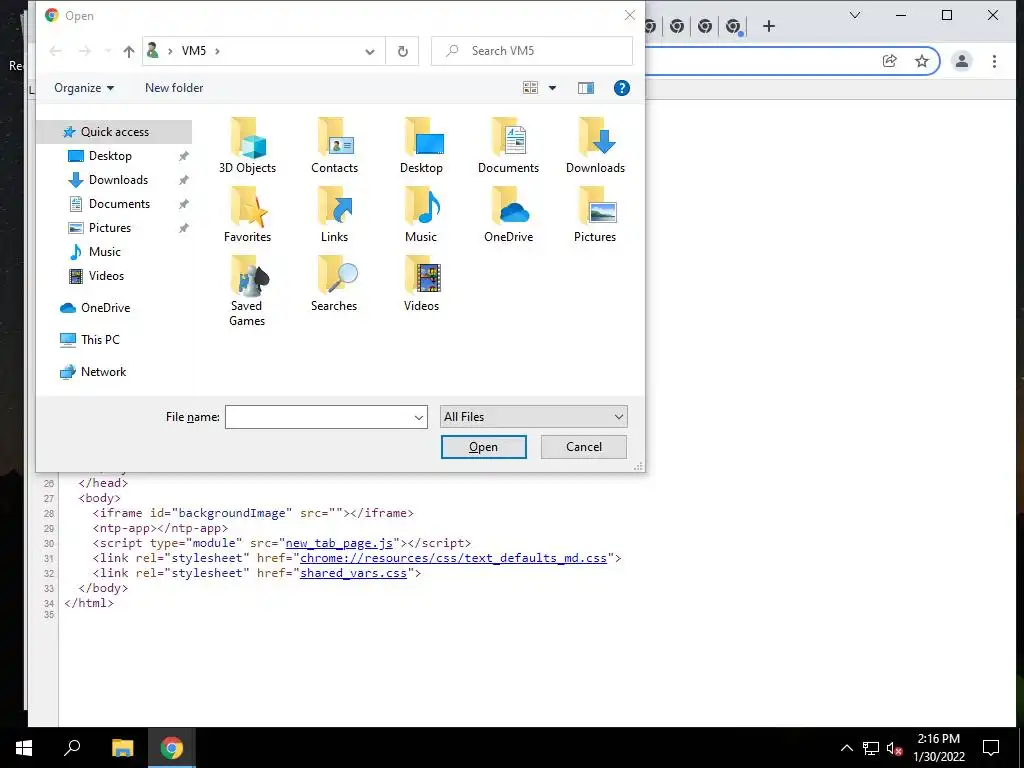This screenshot has height=768, width=1024.
Task: Select Downloads in Quick access list
Action: point(118,180)
